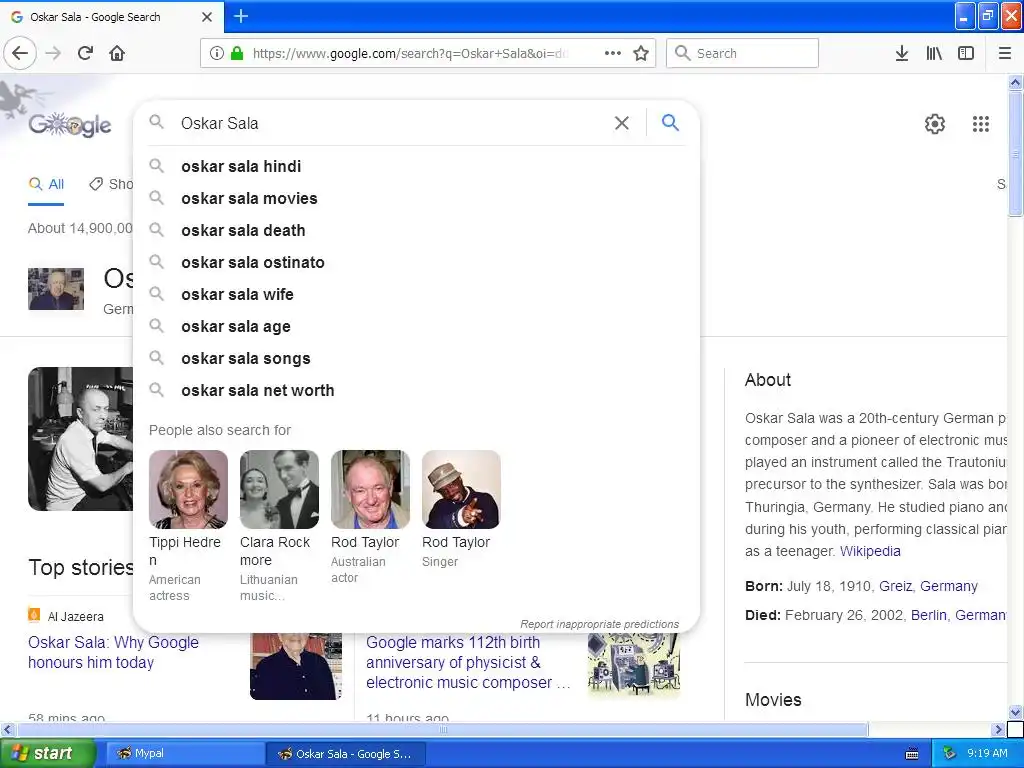Click the green padlock security icon
The width and height of the screenshot is (1024, 768).
click(236, 53)
